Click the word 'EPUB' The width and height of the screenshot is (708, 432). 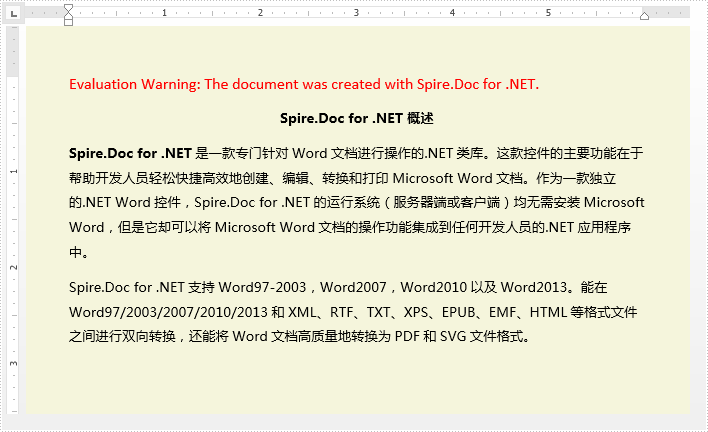[x=458, y=312]
